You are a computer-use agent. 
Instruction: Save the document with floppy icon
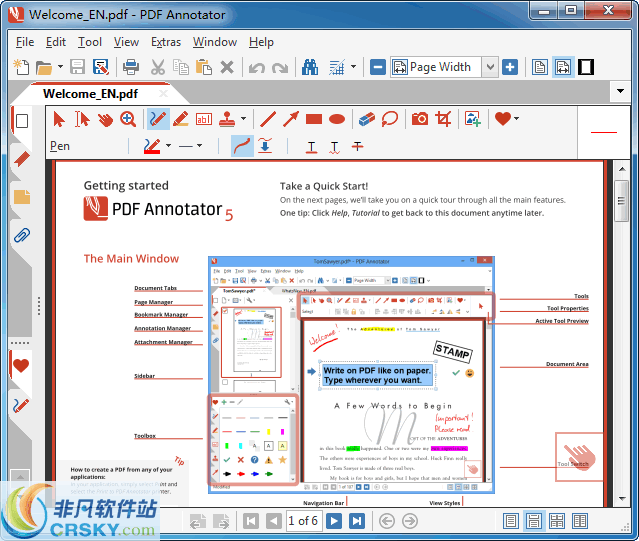click(x=77, y=67)
